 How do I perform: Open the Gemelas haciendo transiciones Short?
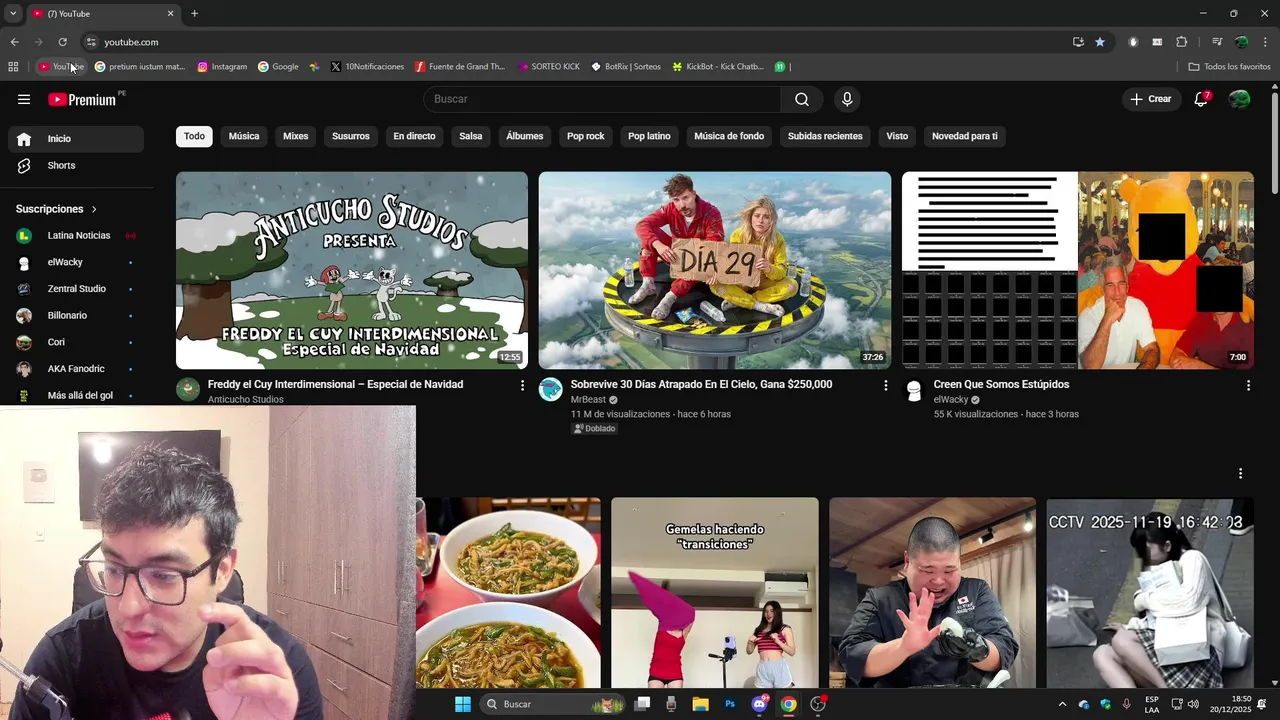715,593
